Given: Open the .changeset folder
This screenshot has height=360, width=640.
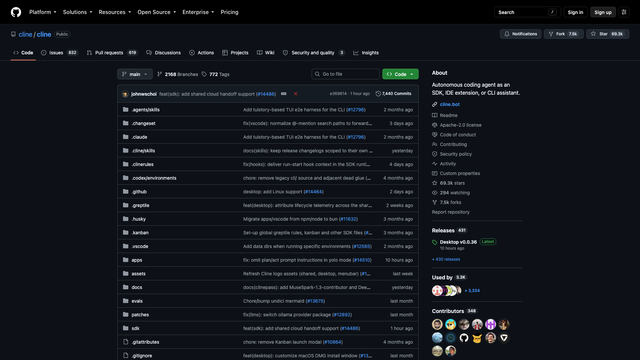Looking at the screenshot, I should click(x=143, y=123).
